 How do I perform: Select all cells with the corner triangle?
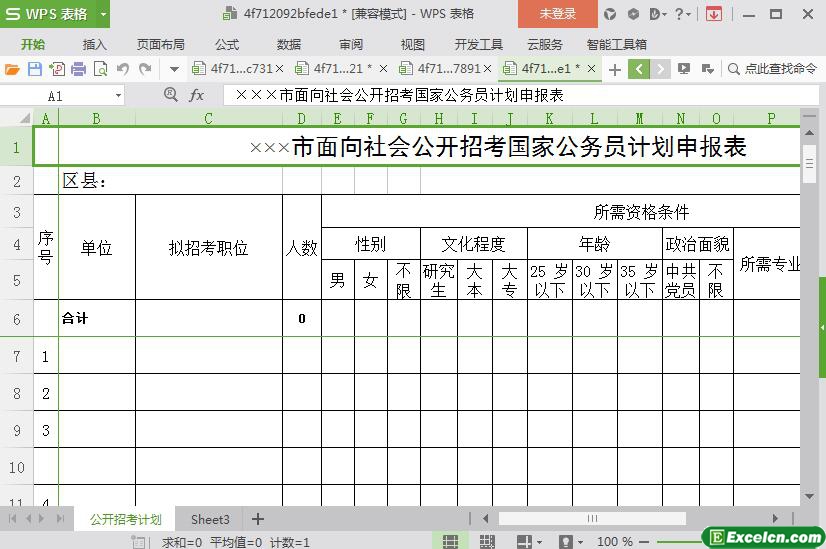tap(24, 118)
